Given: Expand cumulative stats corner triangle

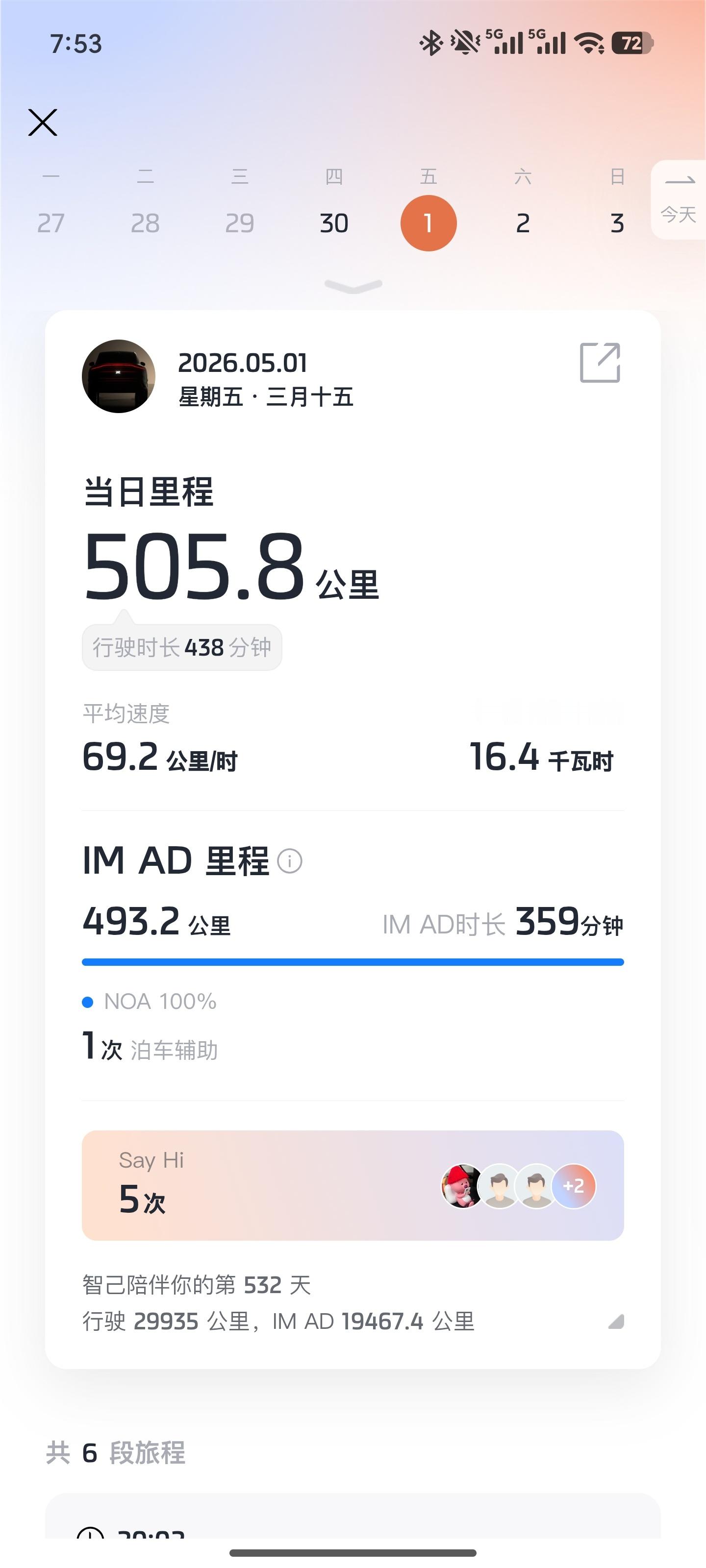Looking at the screenshot, I should pyautogui.click(x=616, y=1321).
